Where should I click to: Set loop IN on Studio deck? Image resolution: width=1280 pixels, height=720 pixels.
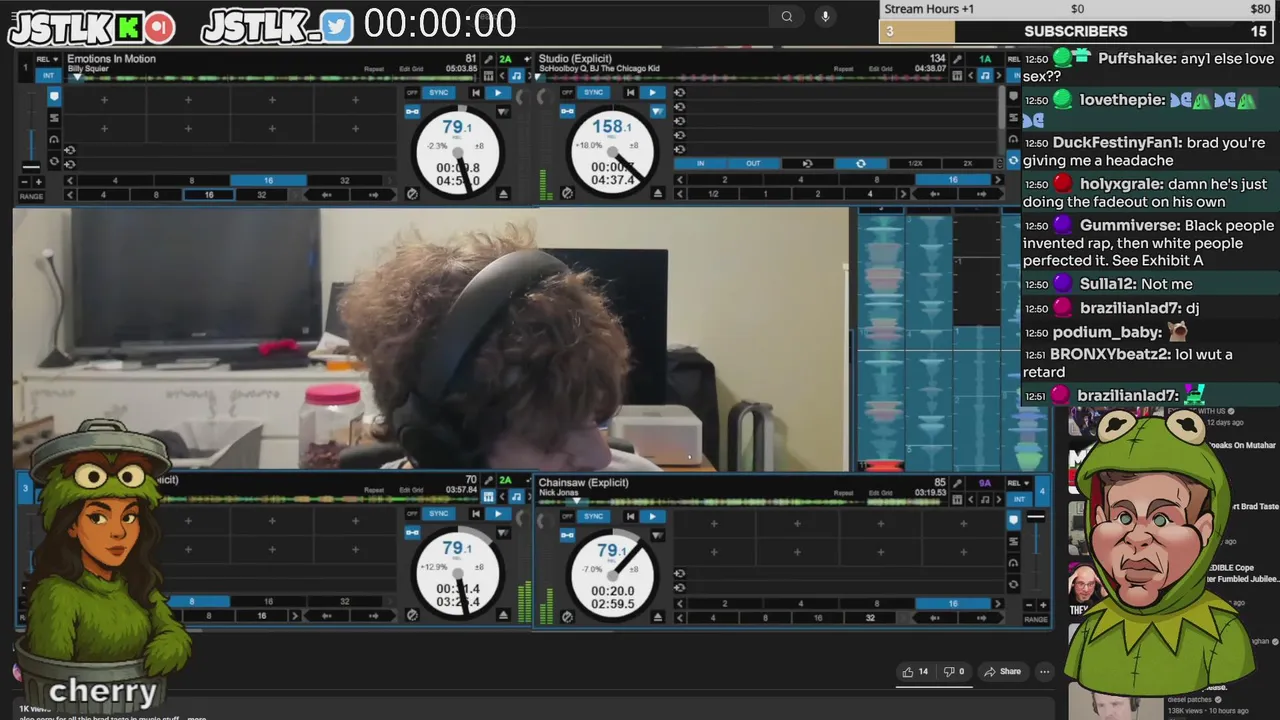(700, 163)
